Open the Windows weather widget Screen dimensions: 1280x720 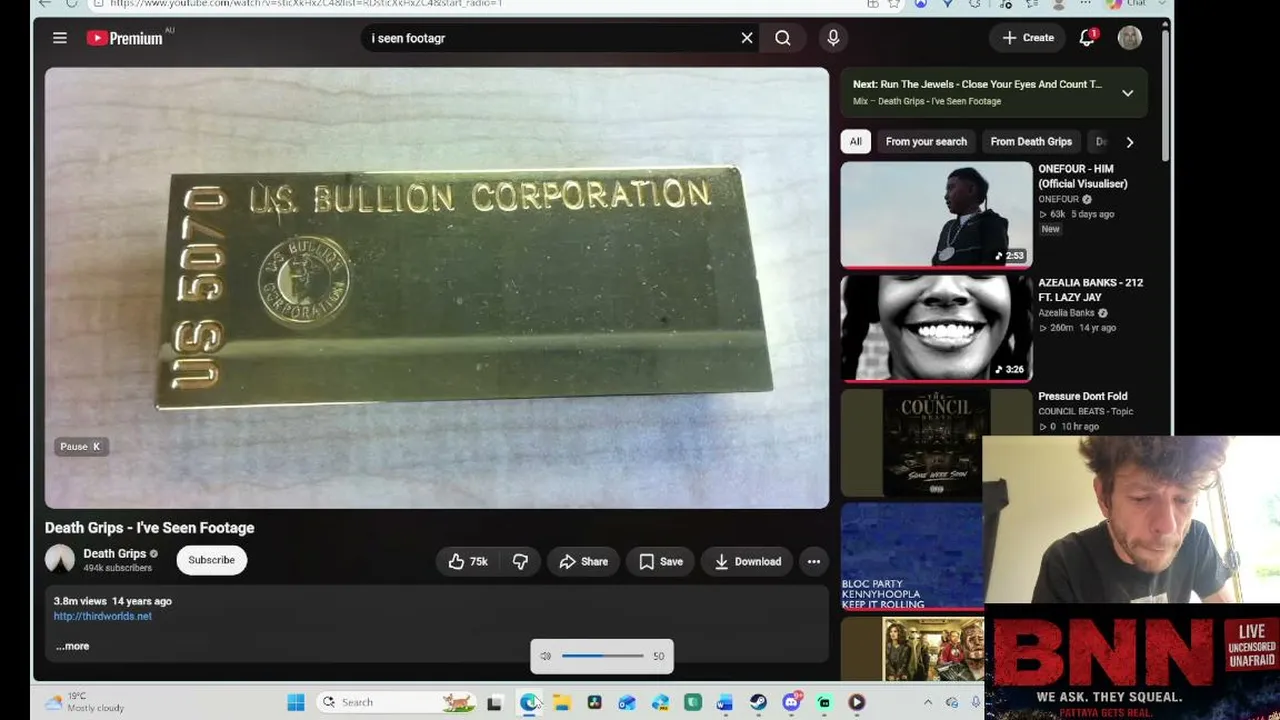pyautogui.click(x=85, y=702)
